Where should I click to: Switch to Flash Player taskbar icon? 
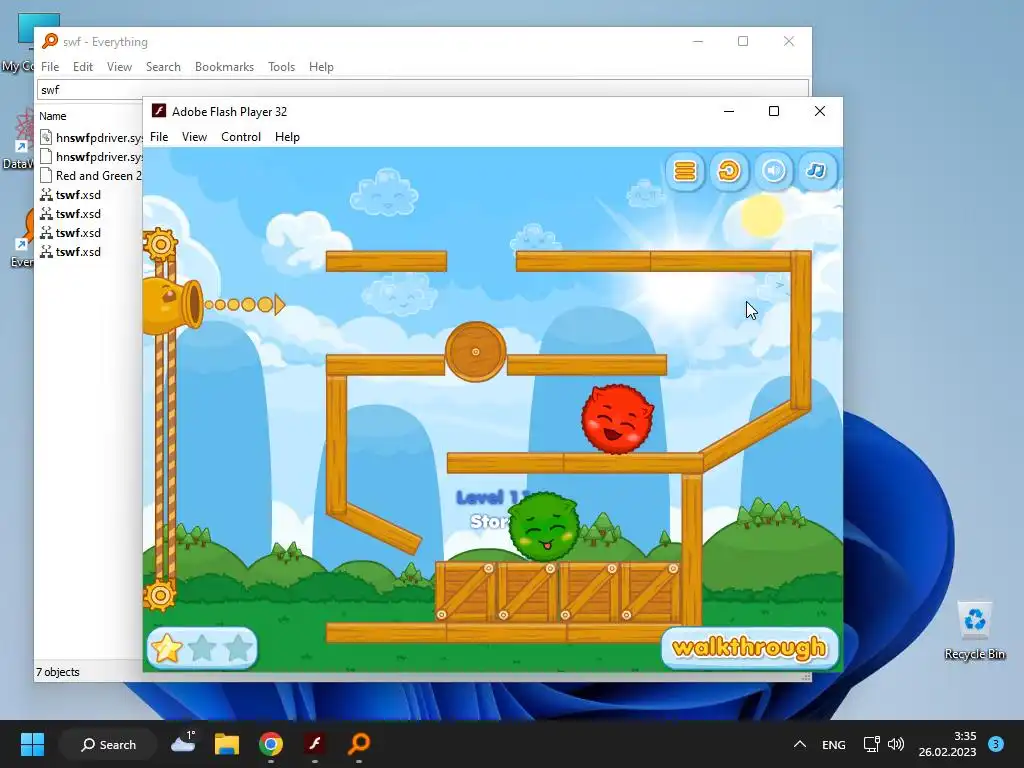point(315,744)
